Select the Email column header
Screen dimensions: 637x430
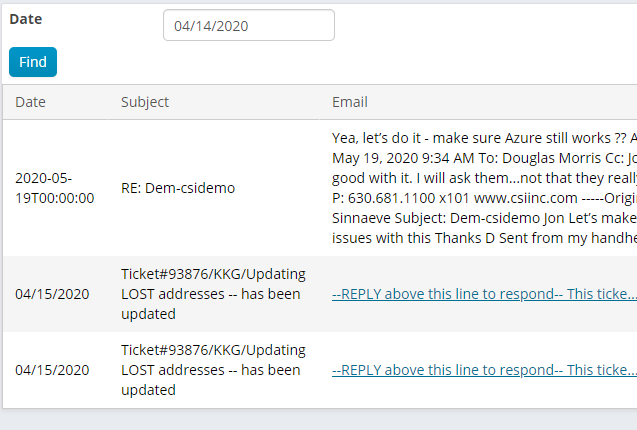pyautogui.click(x=350, y=102)
